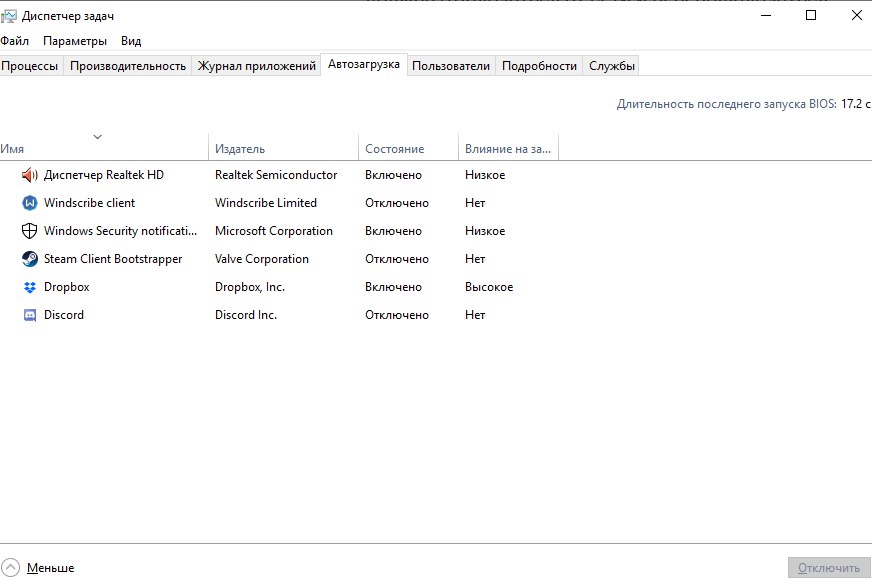
Task: Open the Журнал приложений tab
Action: (x=256, y=66)
